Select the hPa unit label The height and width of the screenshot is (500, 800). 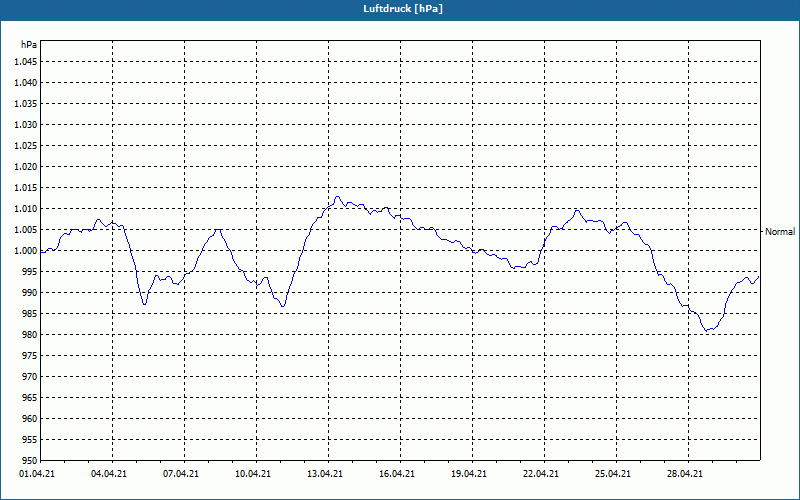point(29,45)
